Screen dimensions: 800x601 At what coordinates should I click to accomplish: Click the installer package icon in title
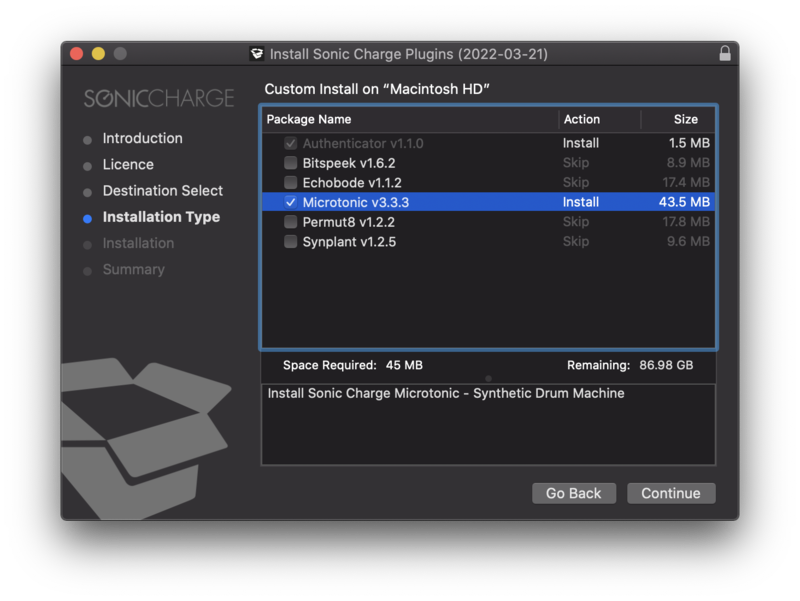tap(257, 54)
